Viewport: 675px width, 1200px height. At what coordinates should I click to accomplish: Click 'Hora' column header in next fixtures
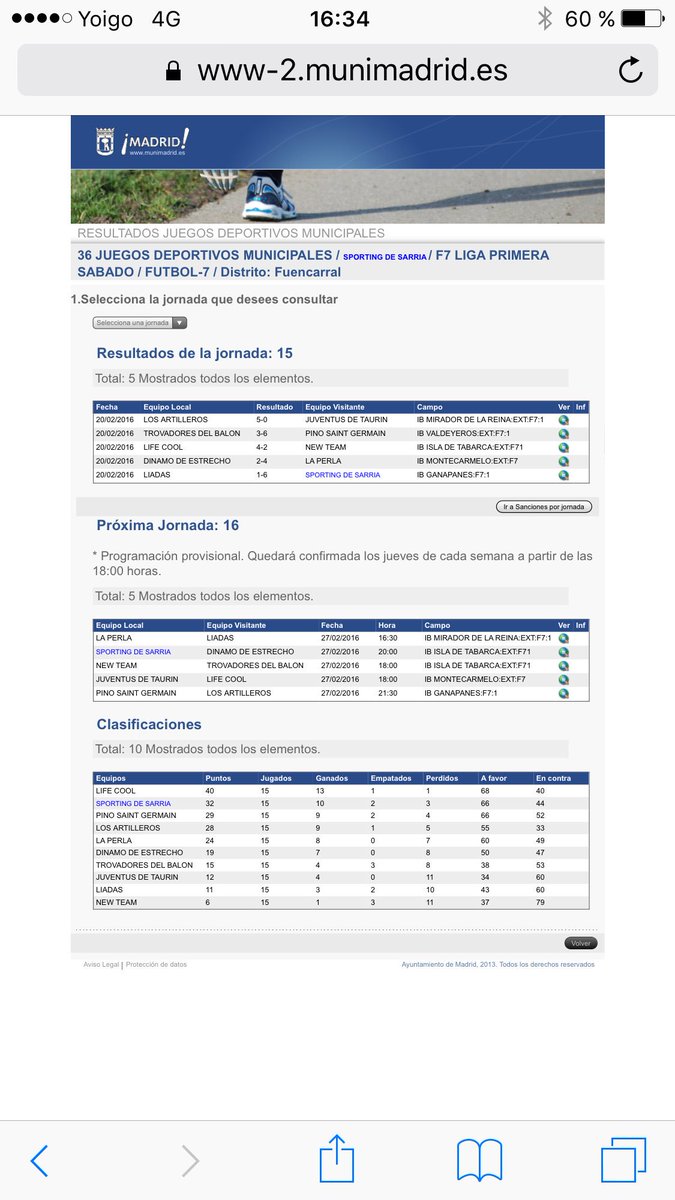point(386,625)
